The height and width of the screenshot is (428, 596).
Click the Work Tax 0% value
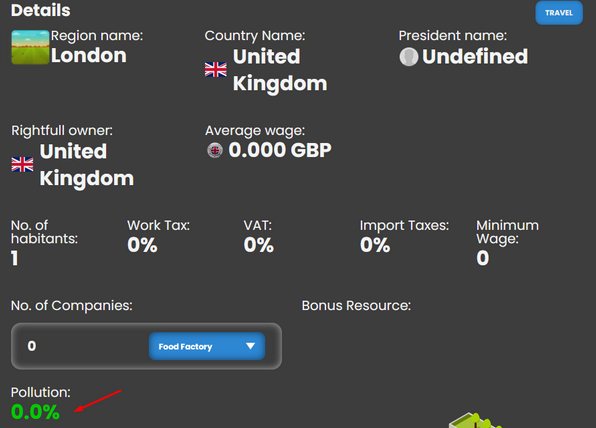coord(142,245)
